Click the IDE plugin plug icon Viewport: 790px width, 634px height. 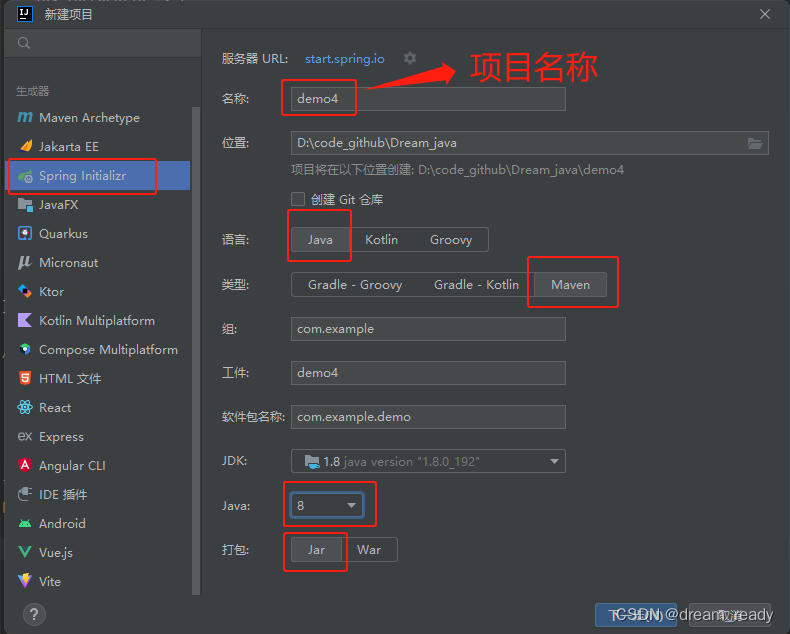click(25, 494)
